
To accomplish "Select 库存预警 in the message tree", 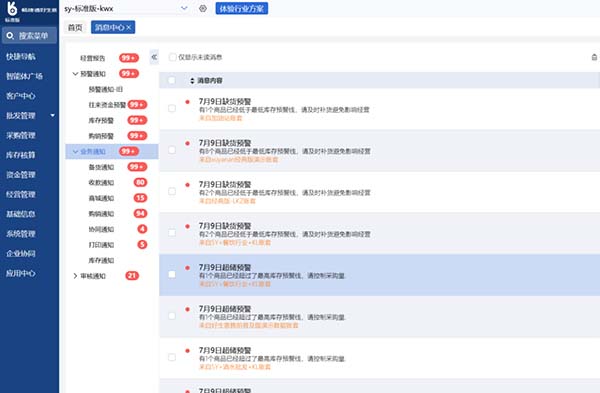I will pos(101,121).
